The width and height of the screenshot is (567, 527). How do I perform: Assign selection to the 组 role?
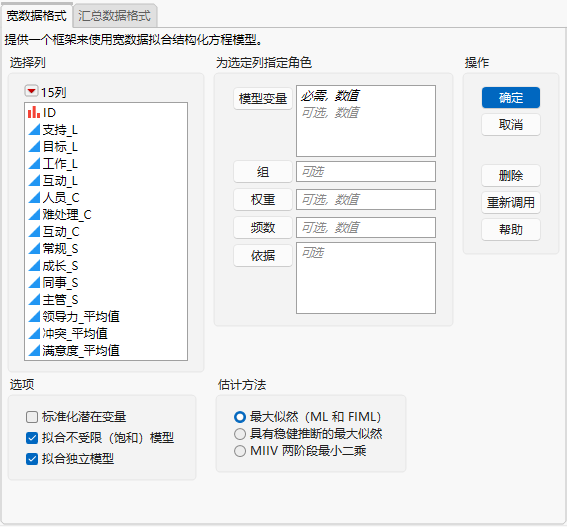click(263, 171)
